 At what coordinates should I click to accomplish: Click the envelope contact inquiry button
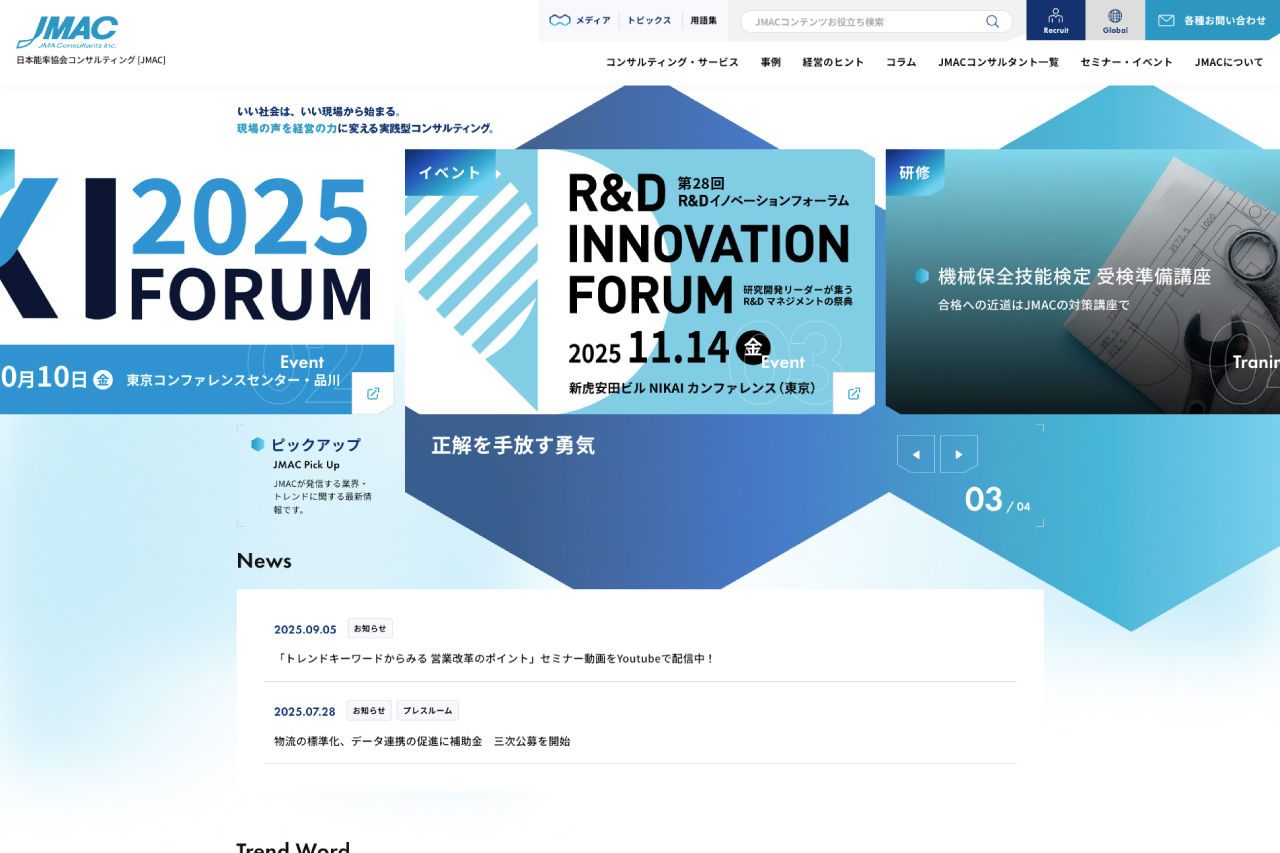[x=1212, y=20]
